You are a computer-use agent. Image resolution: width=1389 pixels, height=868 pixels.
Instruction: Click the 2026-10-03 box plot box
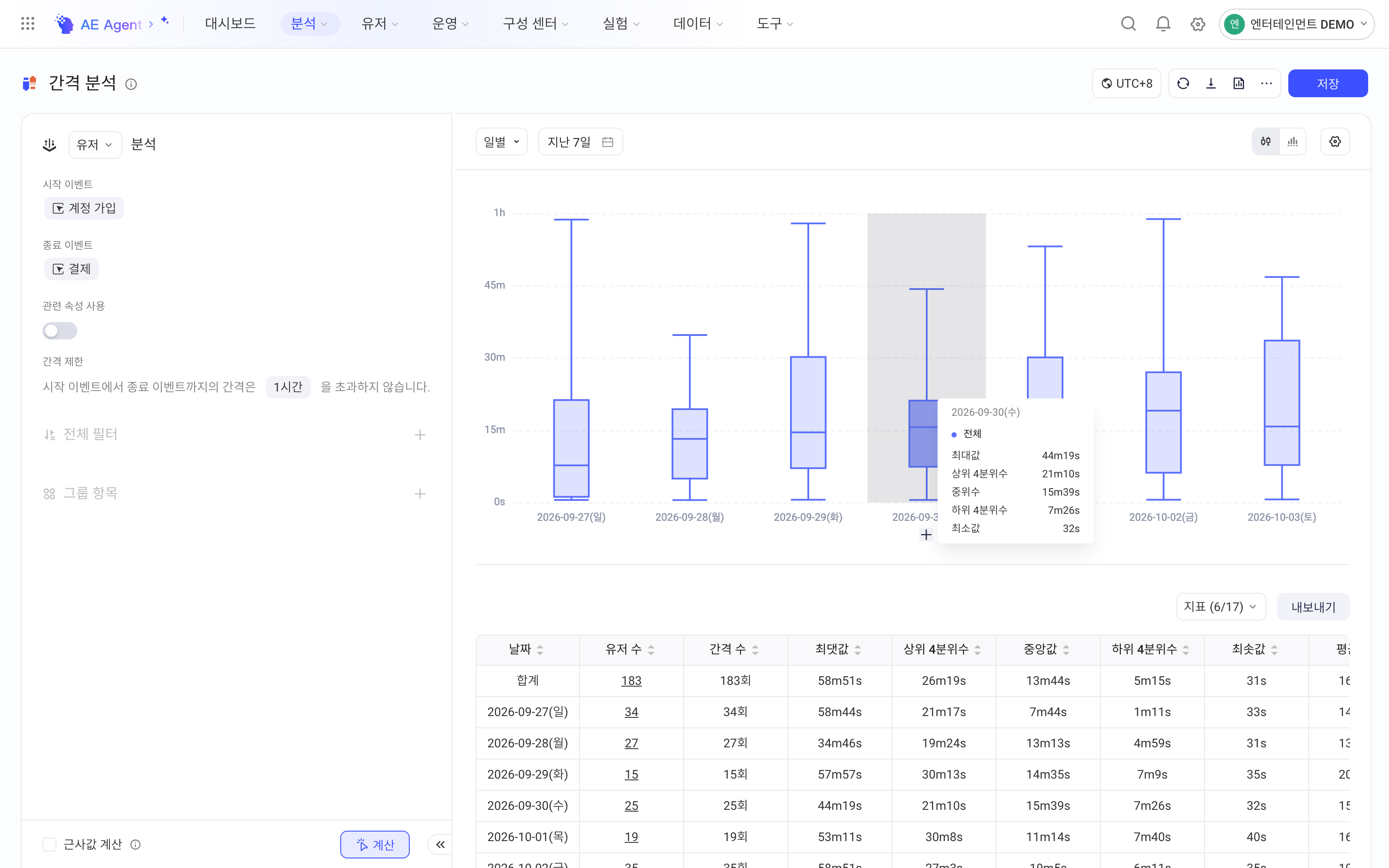pos(1282,402)
